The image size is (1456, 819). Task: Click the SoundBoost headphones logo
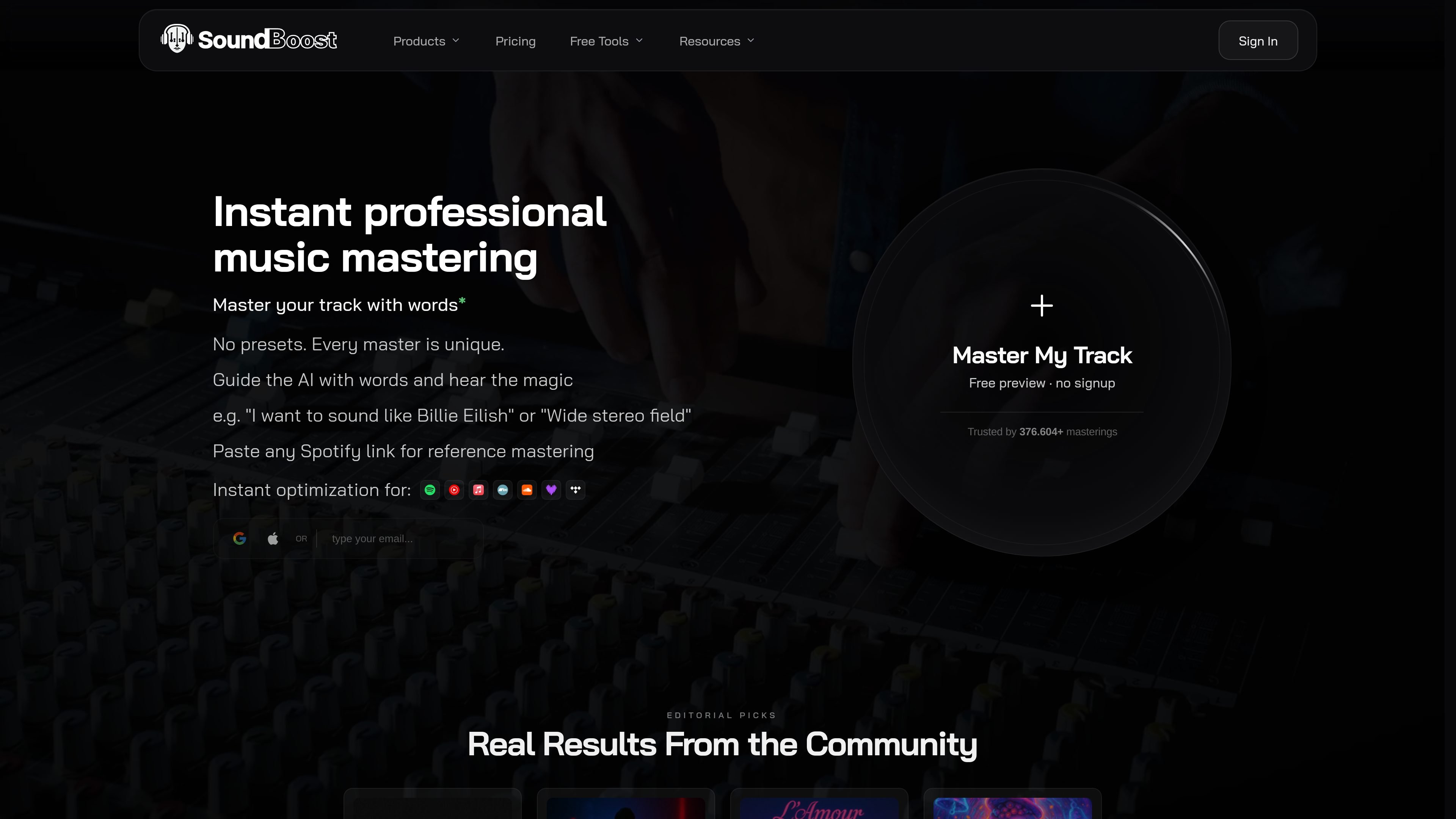tap(249, 39)
